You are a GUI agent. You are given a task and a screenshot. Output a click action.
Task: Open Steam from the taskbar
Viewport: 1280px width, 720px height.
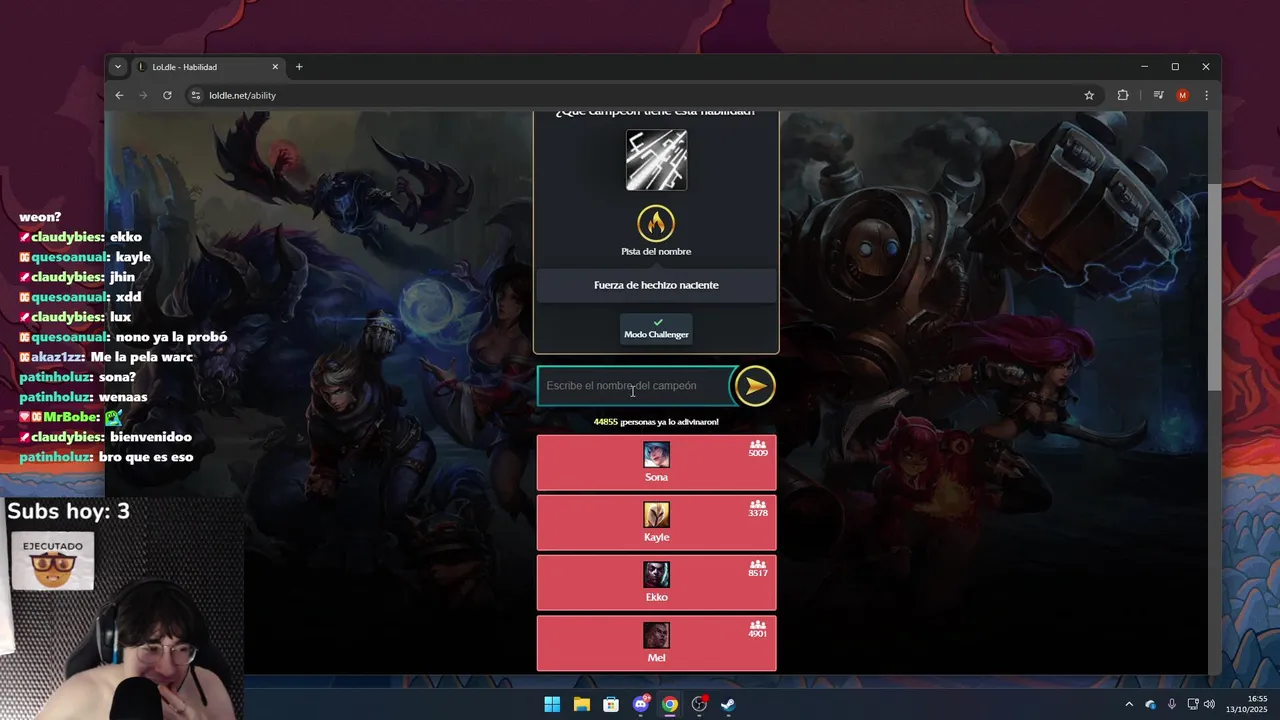[x=729, y=704]
